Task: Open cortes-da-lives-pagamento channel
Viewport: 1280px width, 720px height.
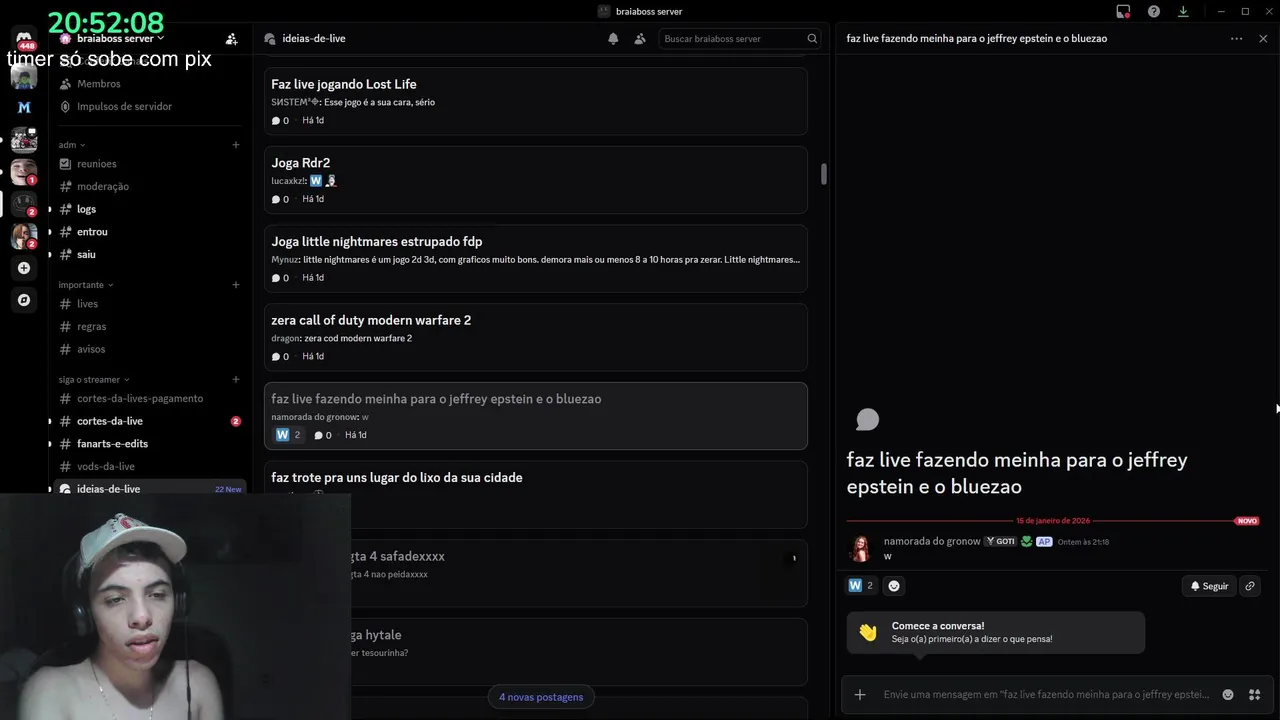Action: point(148,398)
